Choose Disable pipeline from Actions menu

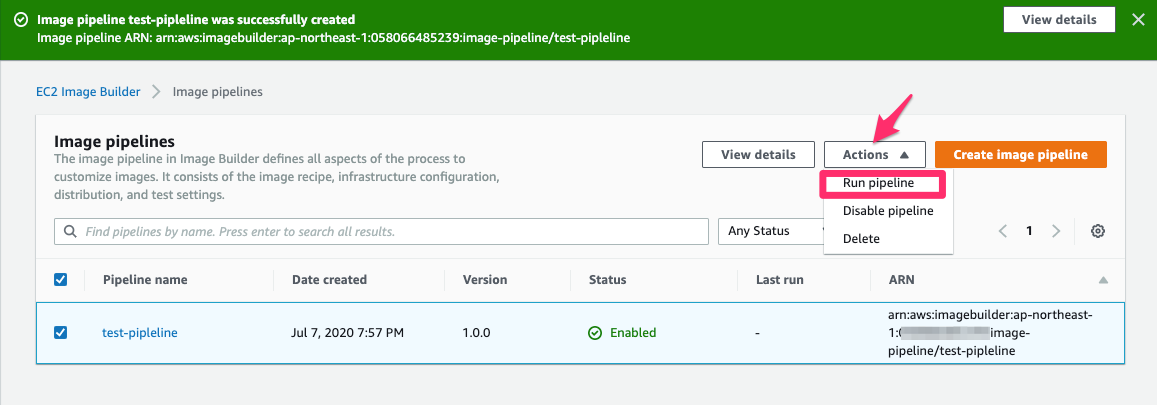[888, 211]
